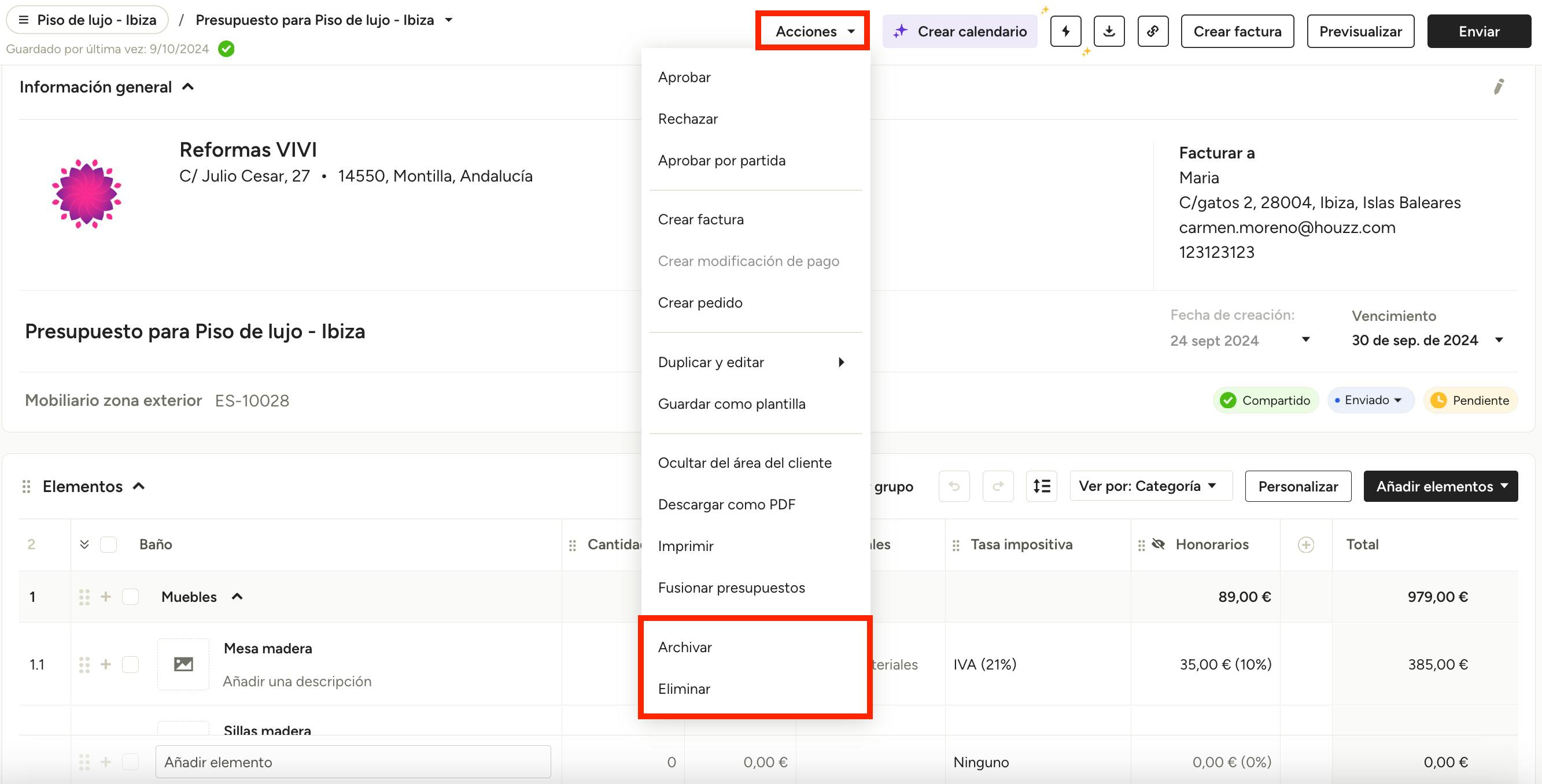Open the Vencimiento date dropdown
1542x784 pixels.
point(1499,340)
